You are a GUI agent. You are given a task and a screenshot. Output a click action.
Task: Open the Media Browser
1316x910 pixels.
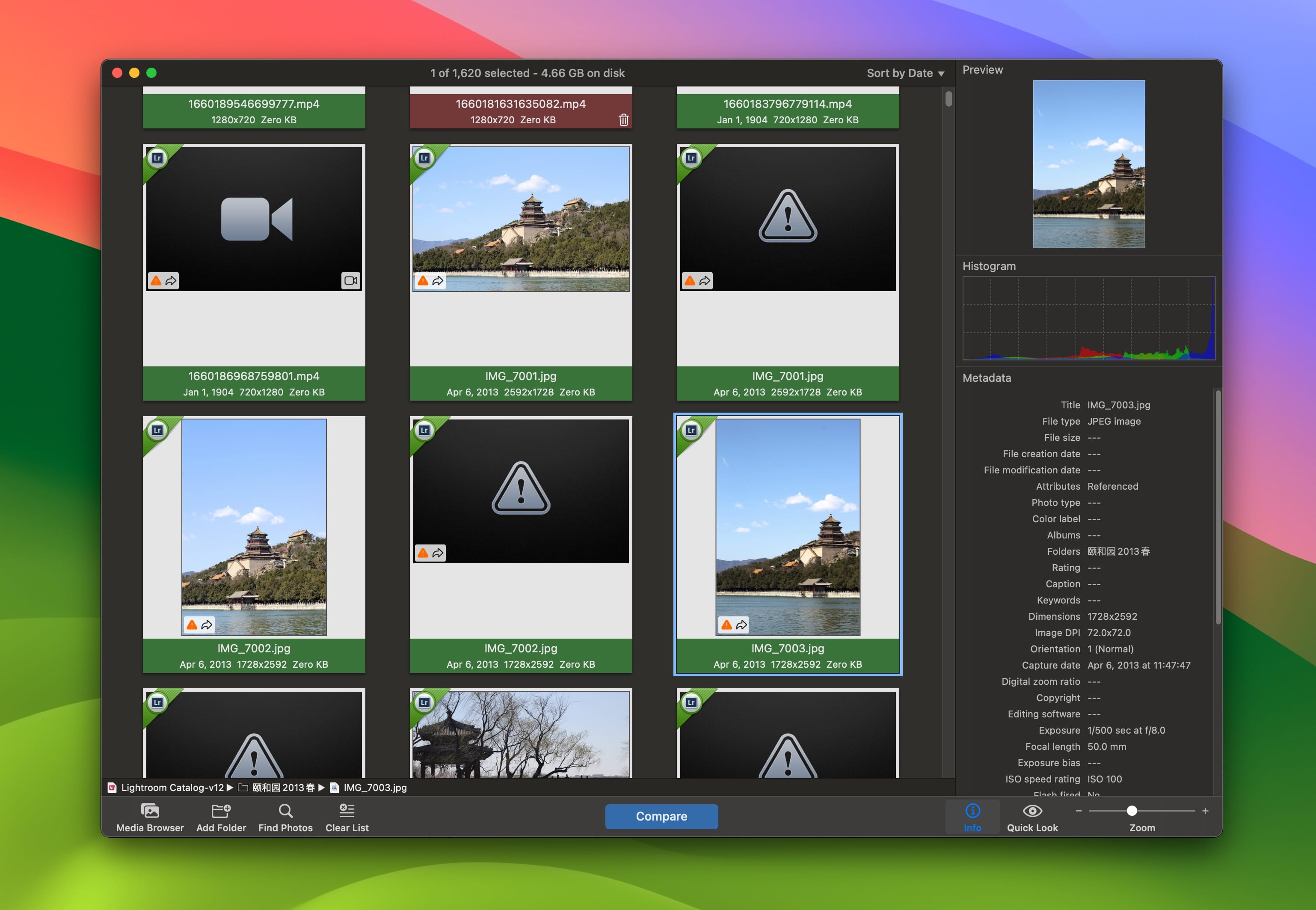coord(150,810)
